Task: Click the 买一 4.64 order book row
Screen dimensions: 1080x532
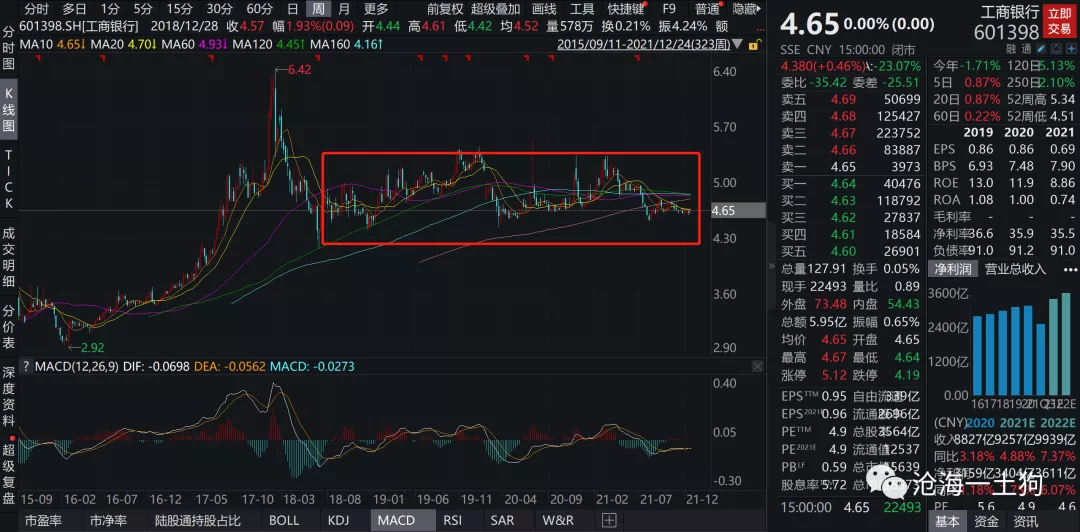Action: pos(850,183)
